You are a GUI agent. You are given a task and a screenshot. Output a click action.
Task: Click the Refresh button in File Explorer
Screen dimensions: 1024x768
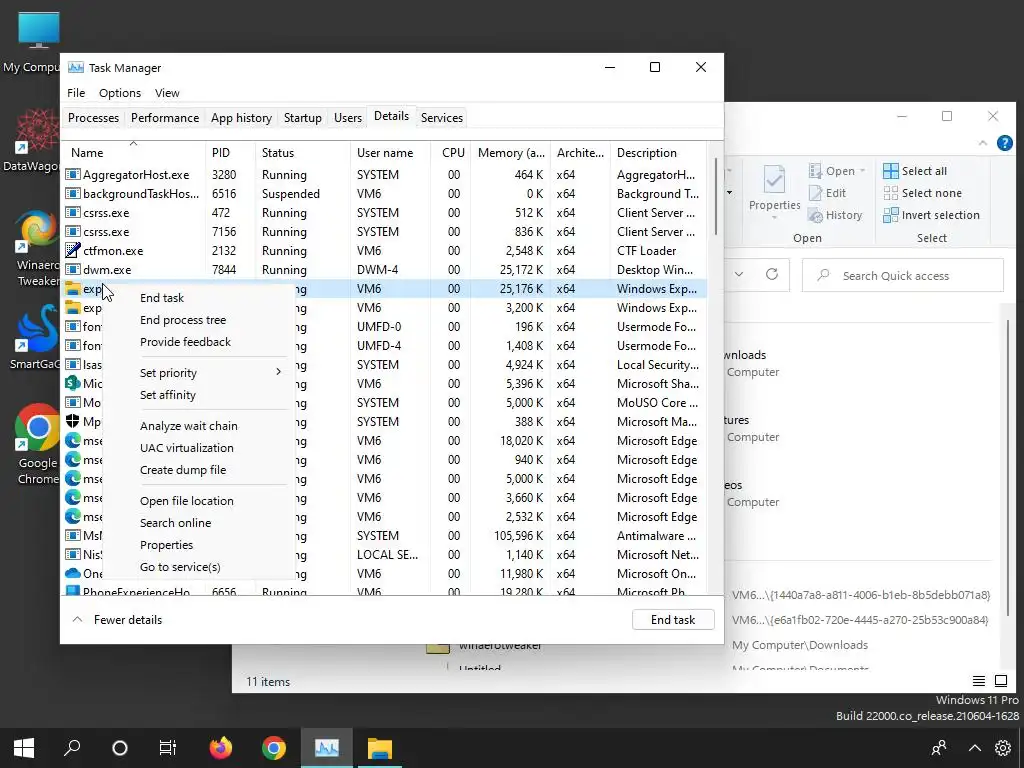click(x=772, y=274)
